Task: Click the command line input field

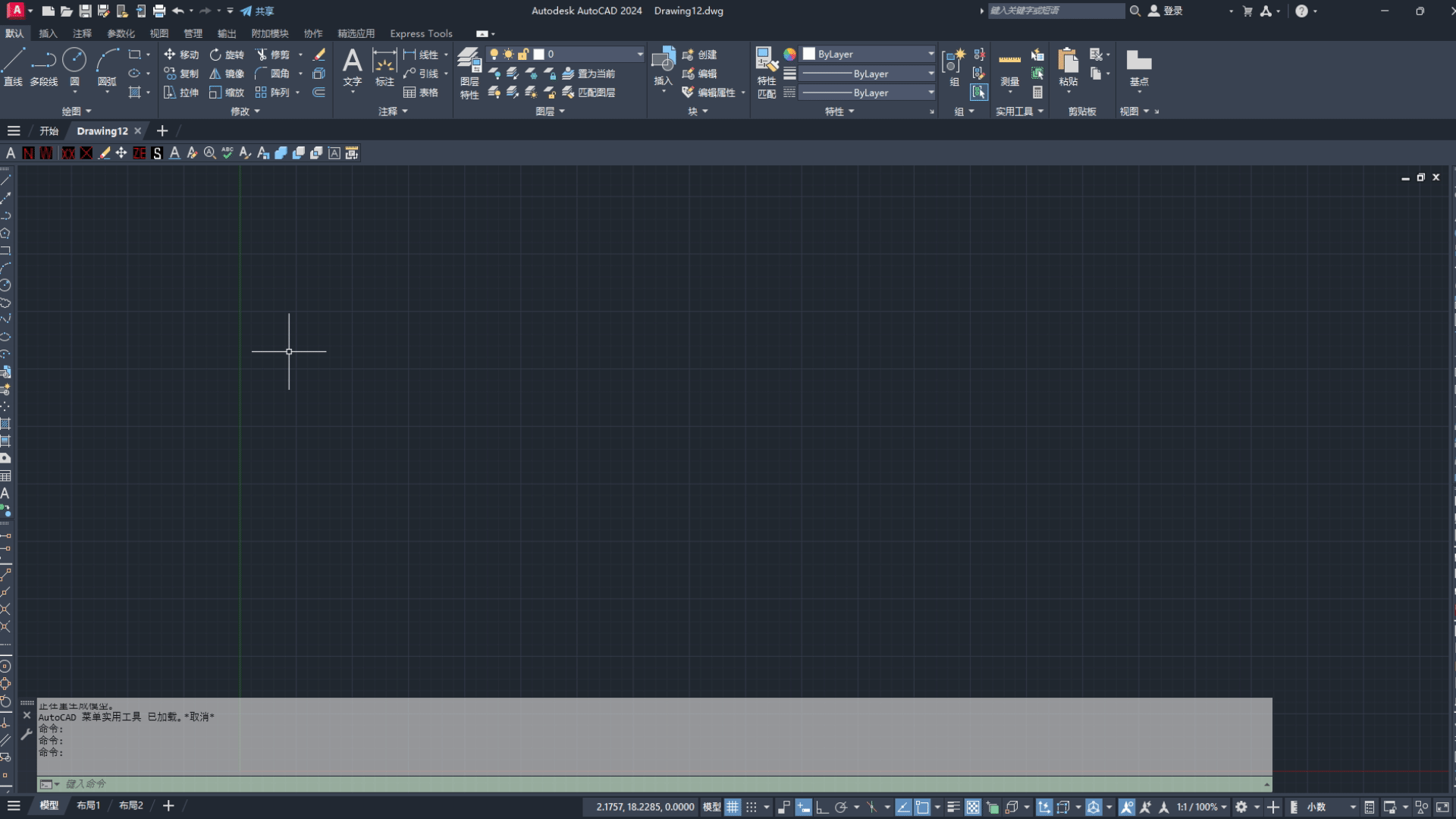Action: tap(652, 783)
